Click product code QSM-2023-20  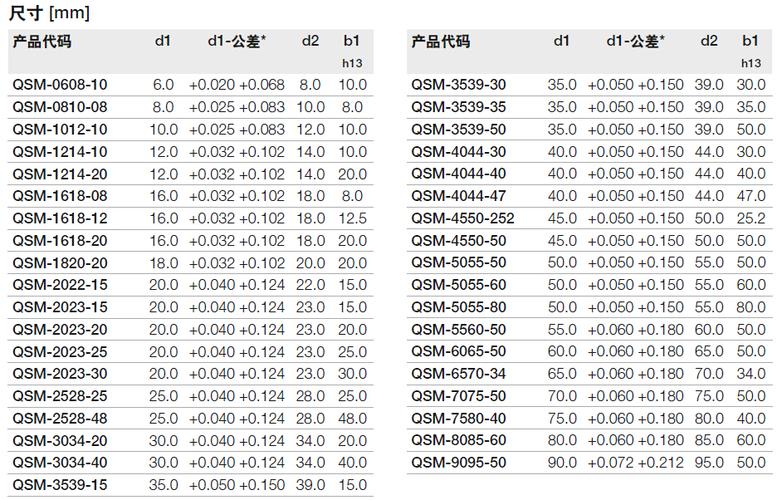coord(60,330)
